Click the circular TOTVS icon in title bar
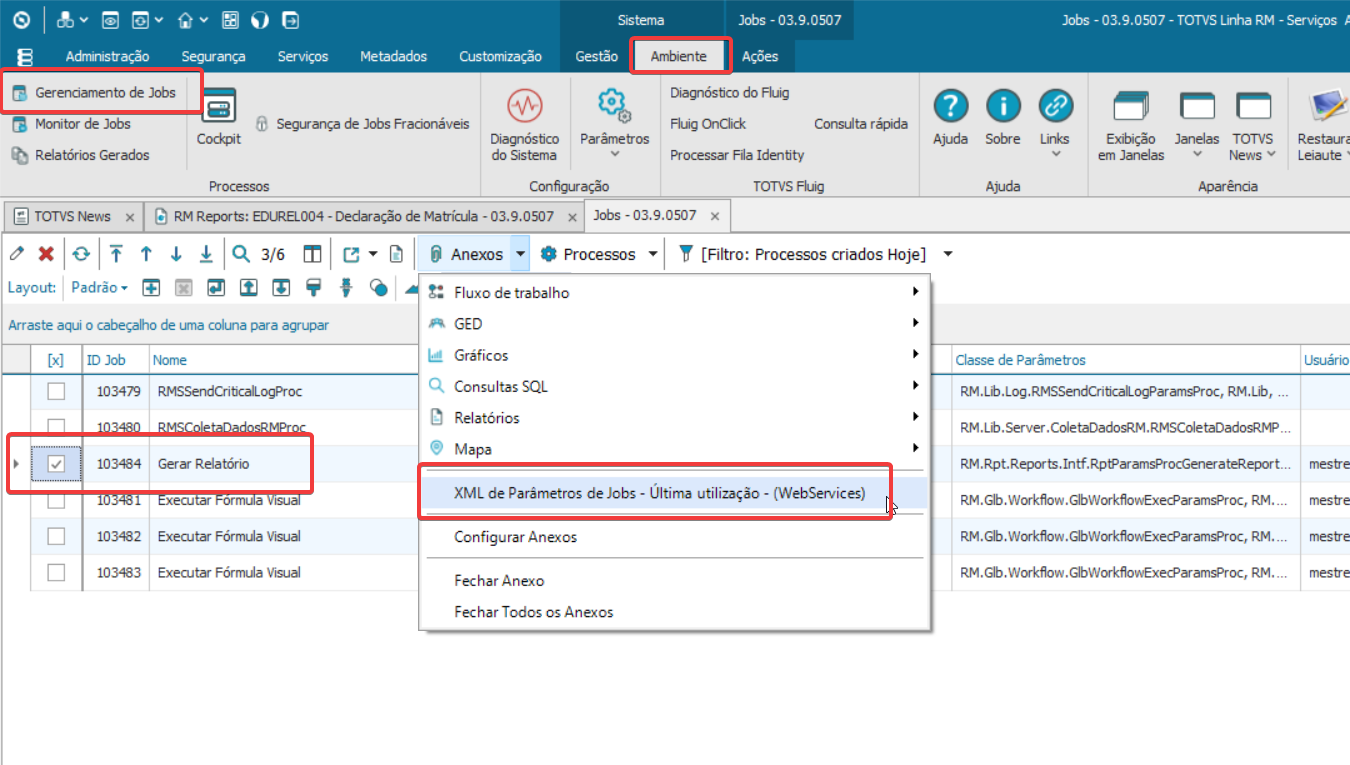1350x765 pixels. coord(22,20)
